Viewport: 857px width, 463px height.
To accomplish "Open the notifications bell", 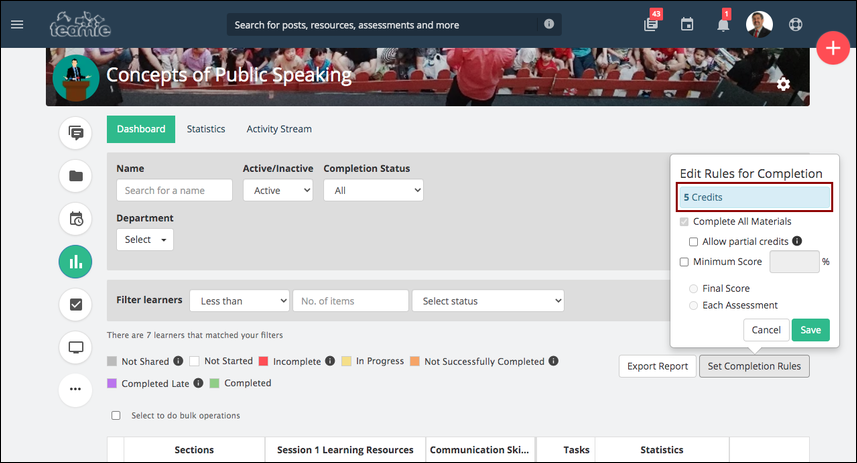I will click(723, 24).
